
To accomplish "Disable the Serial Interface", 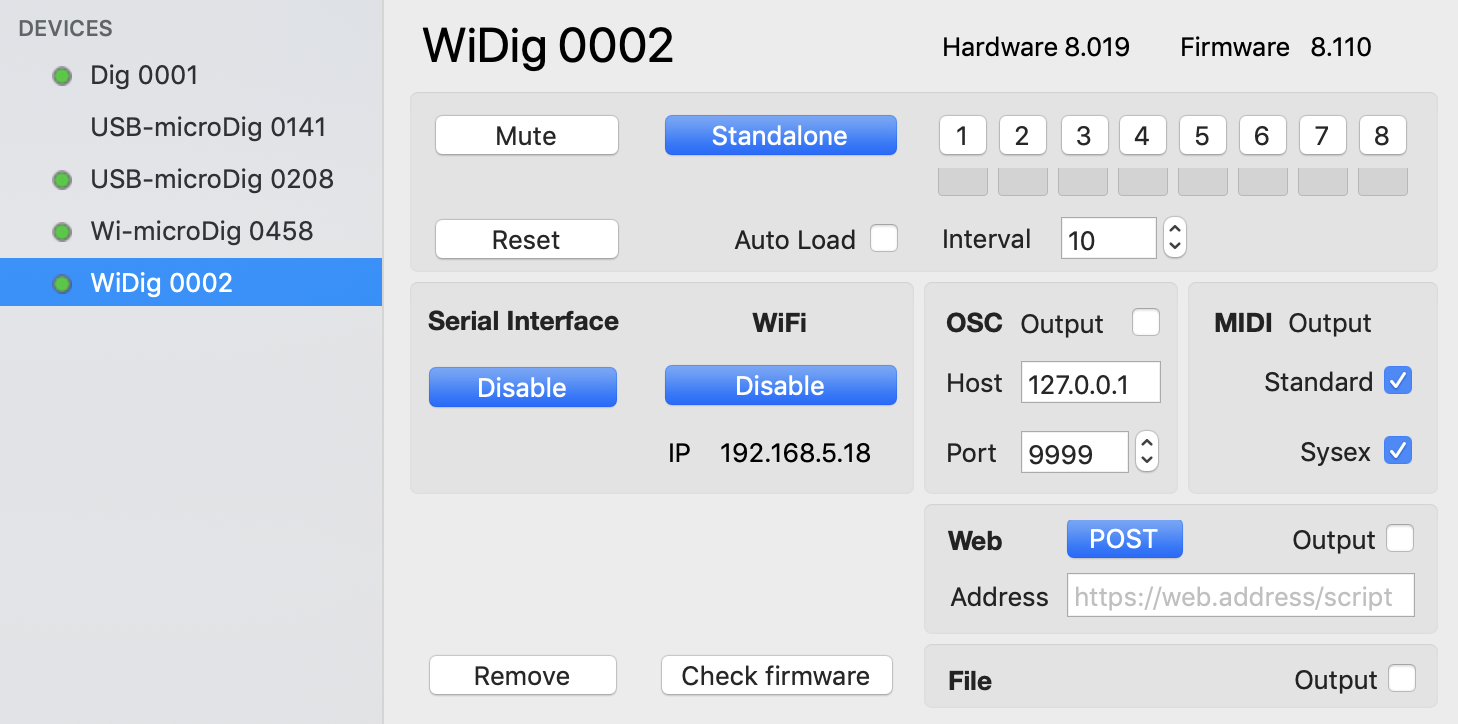I will tap(523, 388).
